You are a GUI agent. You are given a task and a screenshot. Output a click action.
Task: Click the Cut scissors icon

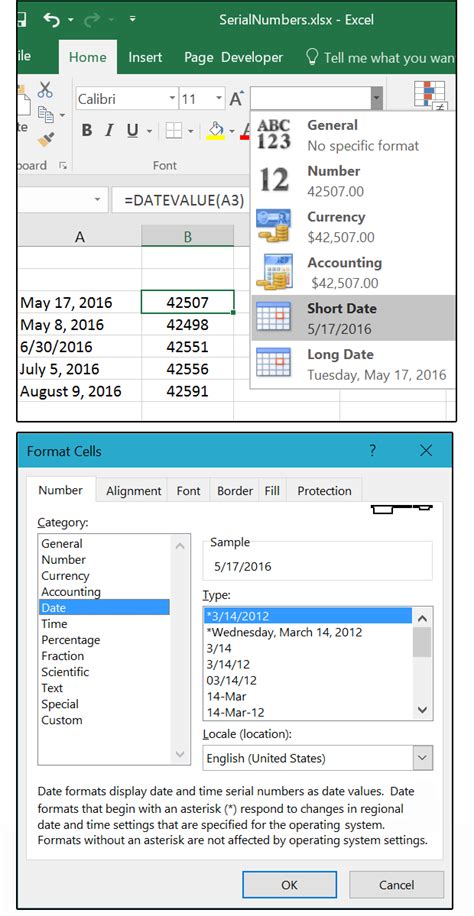[x=45, y=89]
